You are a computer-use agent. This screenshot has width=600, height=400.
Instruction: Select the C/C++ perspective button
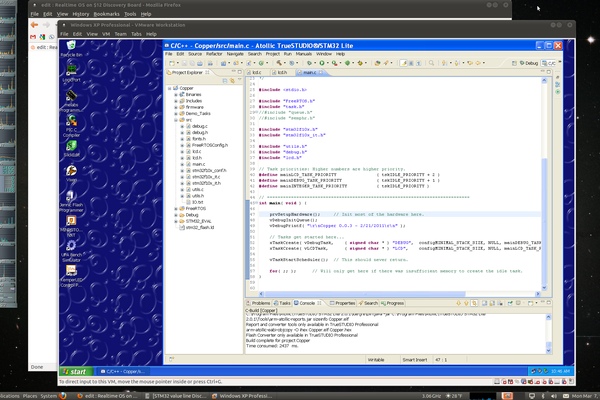click(549, 63)
